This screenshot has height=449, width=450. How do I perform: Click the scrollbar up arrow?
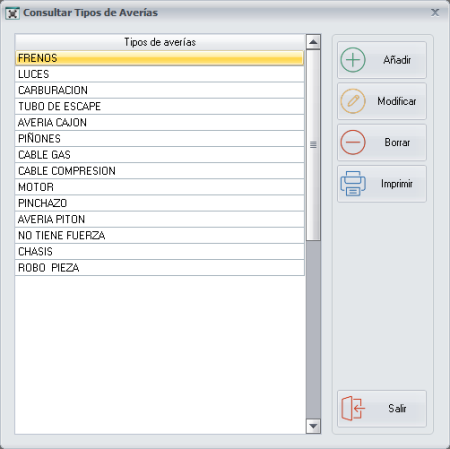313,42
